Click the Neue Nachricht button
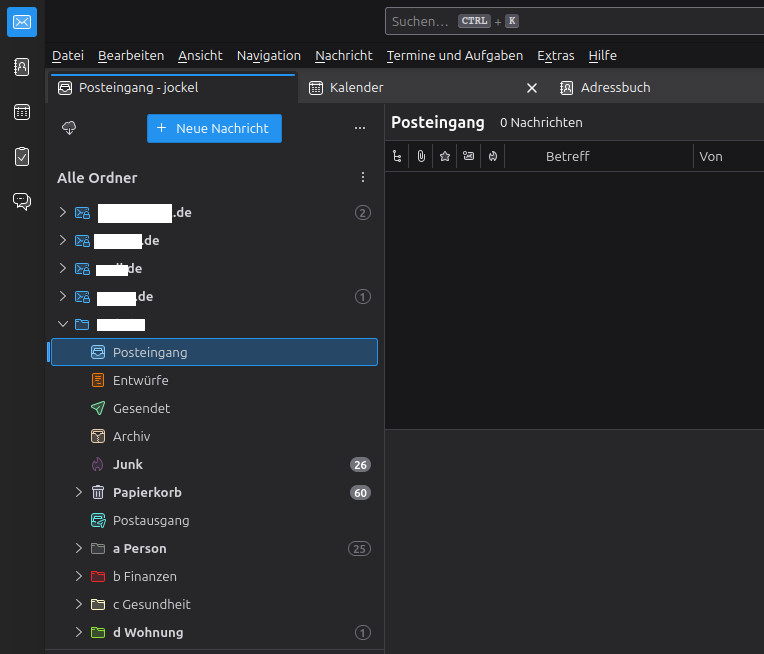The image size is (764, 654). pos(214,128)
